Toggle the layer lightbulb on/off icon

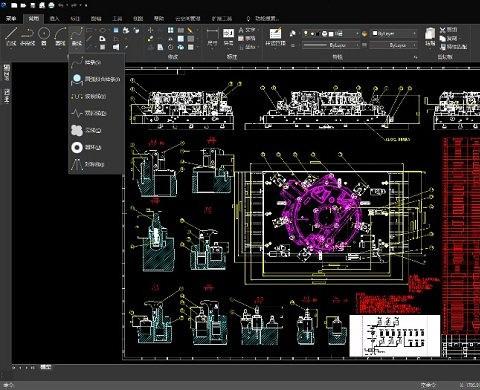pyautogui.click(x=306, y=34)
